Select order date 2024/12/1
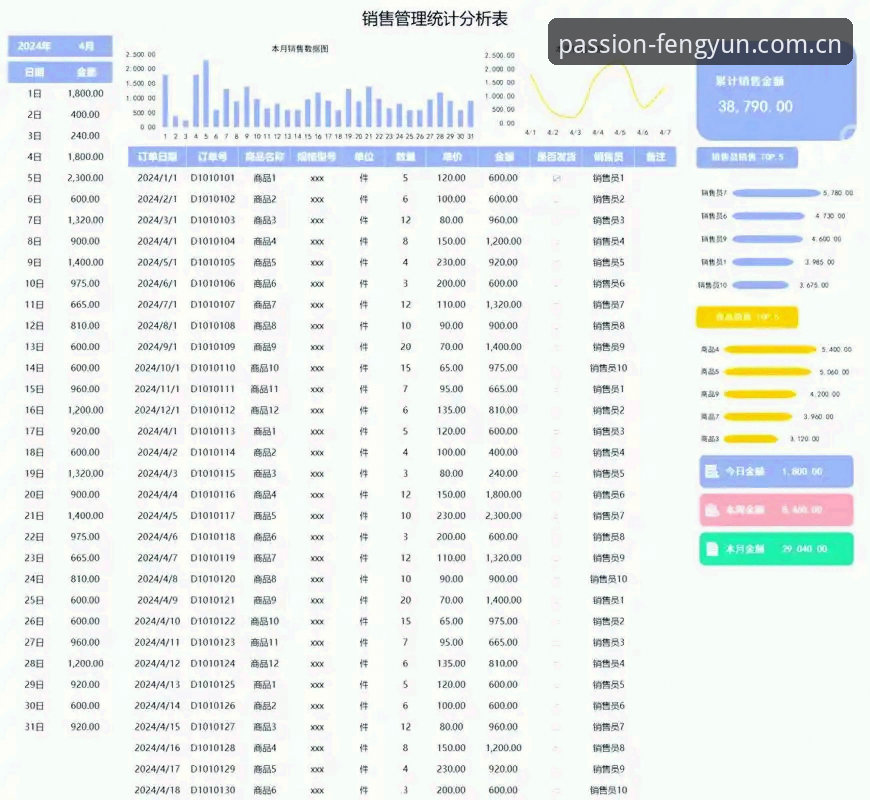 coord(157,410)
